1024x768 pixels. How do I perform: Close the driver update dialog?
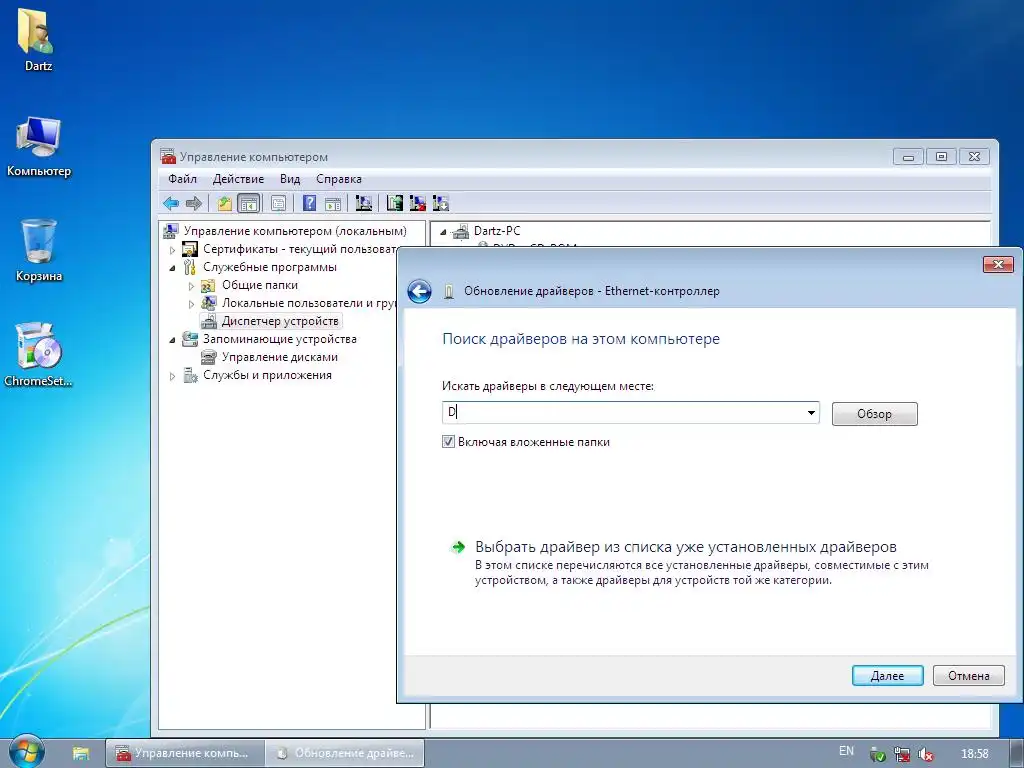tap(998, 264)
